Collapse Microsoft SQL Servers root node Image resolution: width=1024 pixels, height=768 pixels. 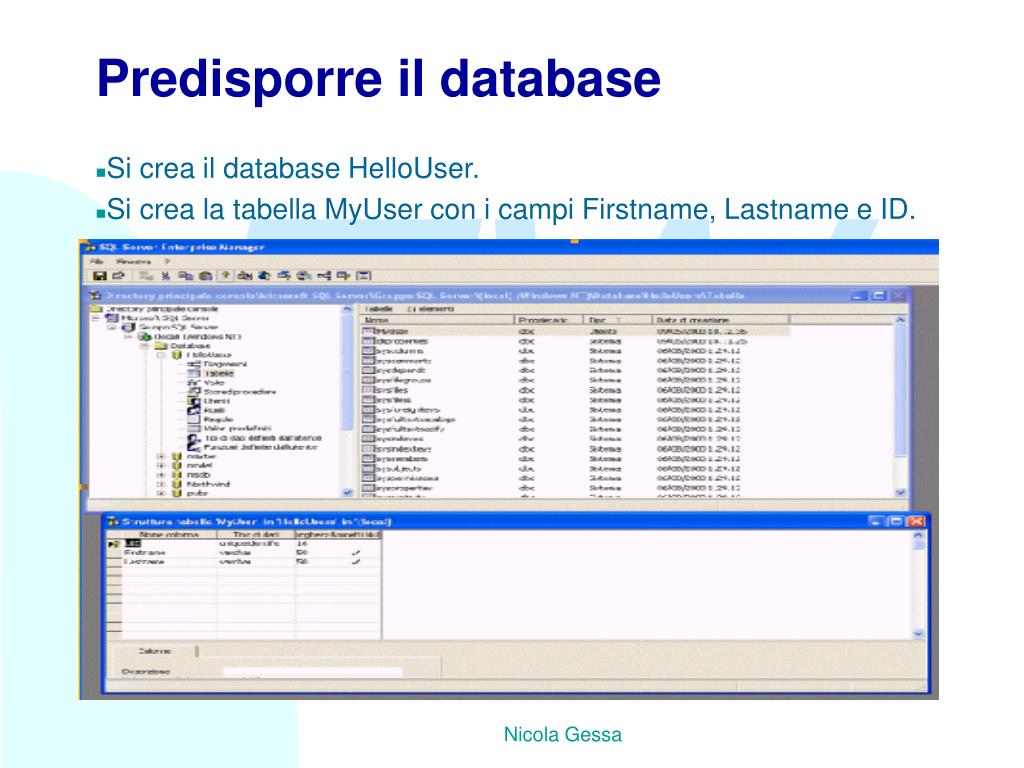tap(96, 317)
